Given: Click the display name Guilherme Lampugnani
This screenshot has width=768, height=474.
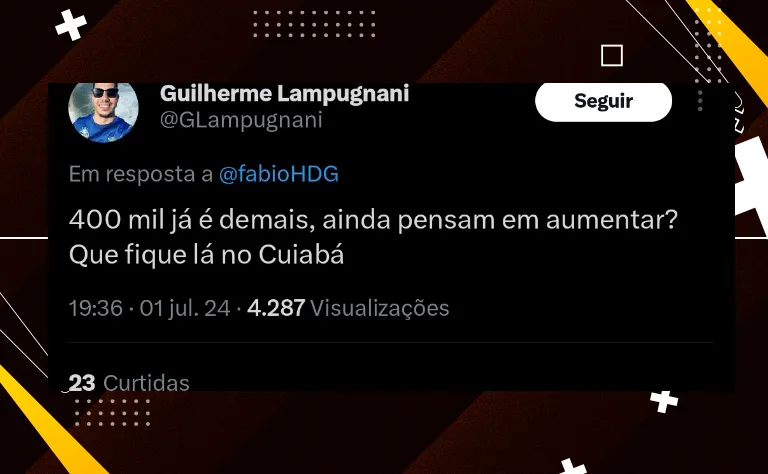Looking at the screenshot, I should coord(284,94).
